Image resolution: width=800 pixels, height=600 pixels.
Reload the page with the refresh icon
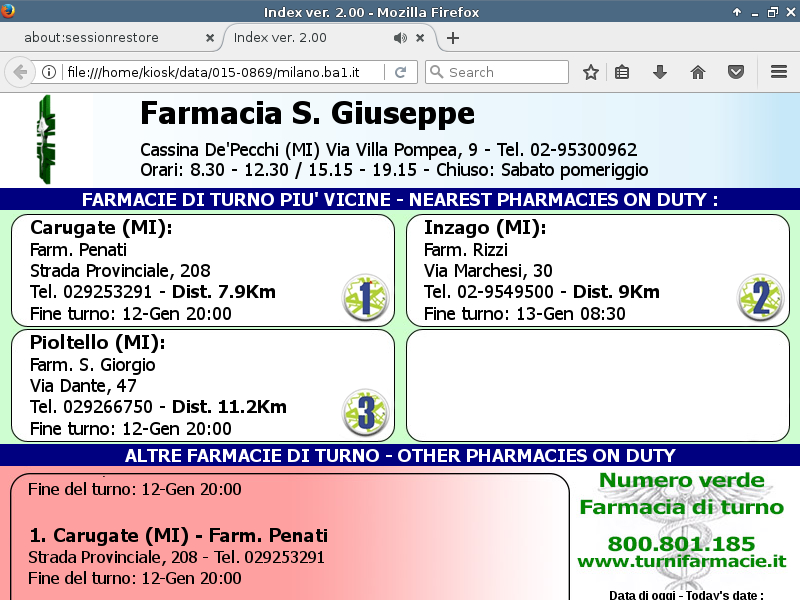[x=400, y=72]
